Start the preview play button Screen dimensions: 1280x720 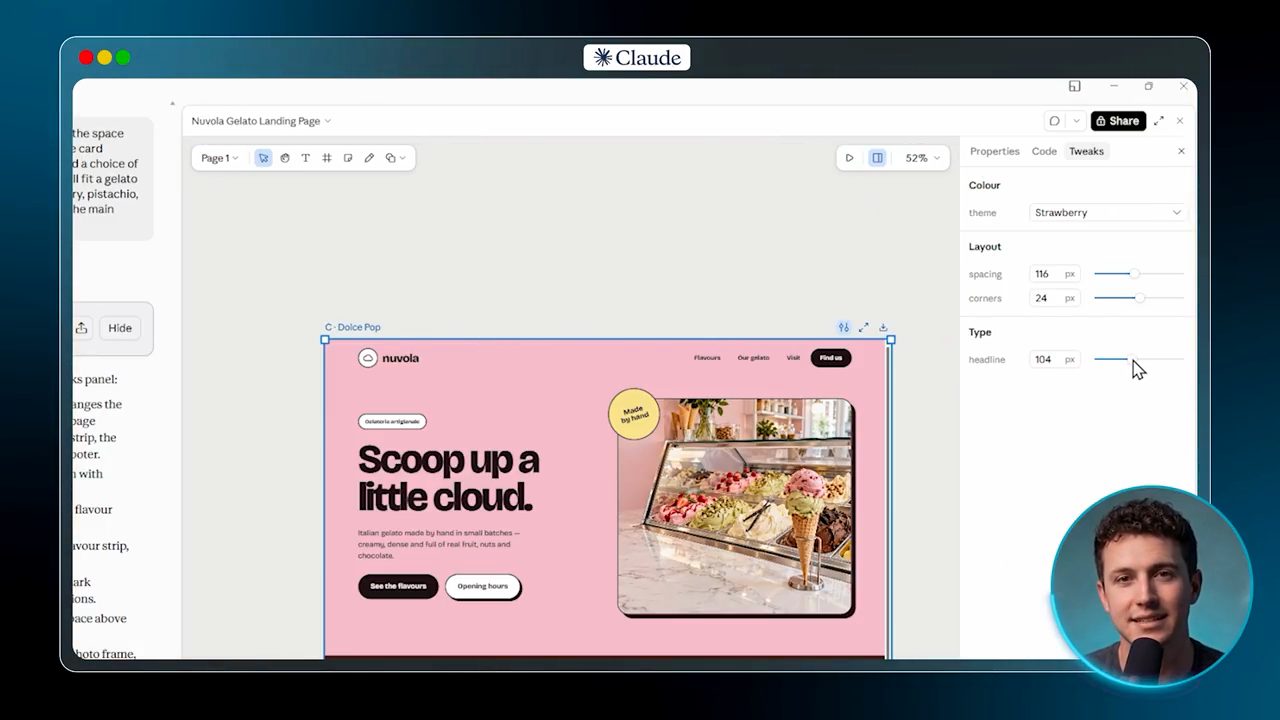tap(850, 158)
